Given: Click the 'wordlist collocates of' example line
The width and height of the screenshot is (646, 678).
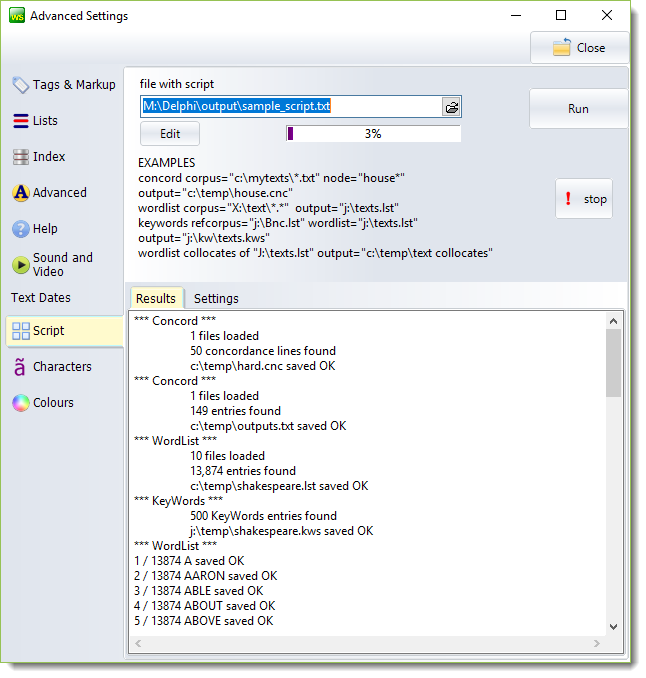Looking at the screenshot, I should pyautogui.click(x=315, y=253).
